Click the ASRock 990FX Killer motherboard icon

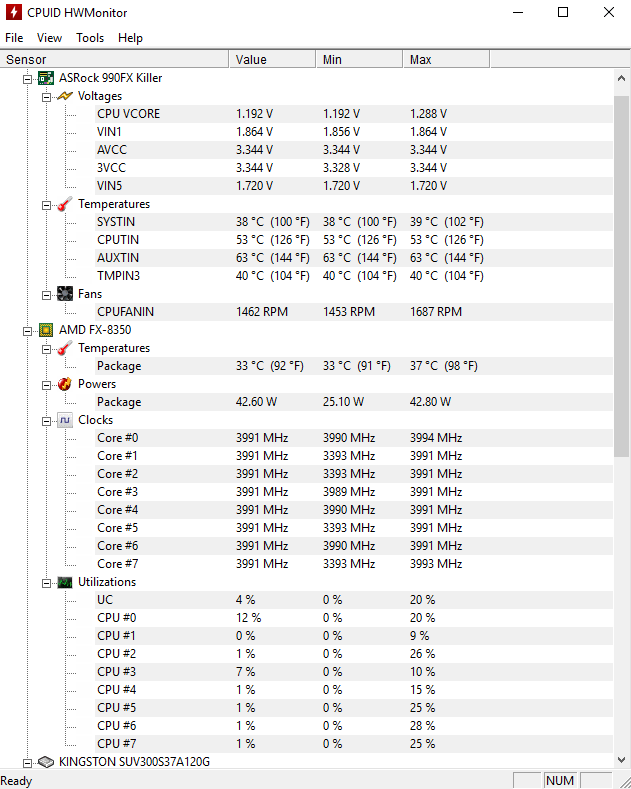tap(46, 78)
